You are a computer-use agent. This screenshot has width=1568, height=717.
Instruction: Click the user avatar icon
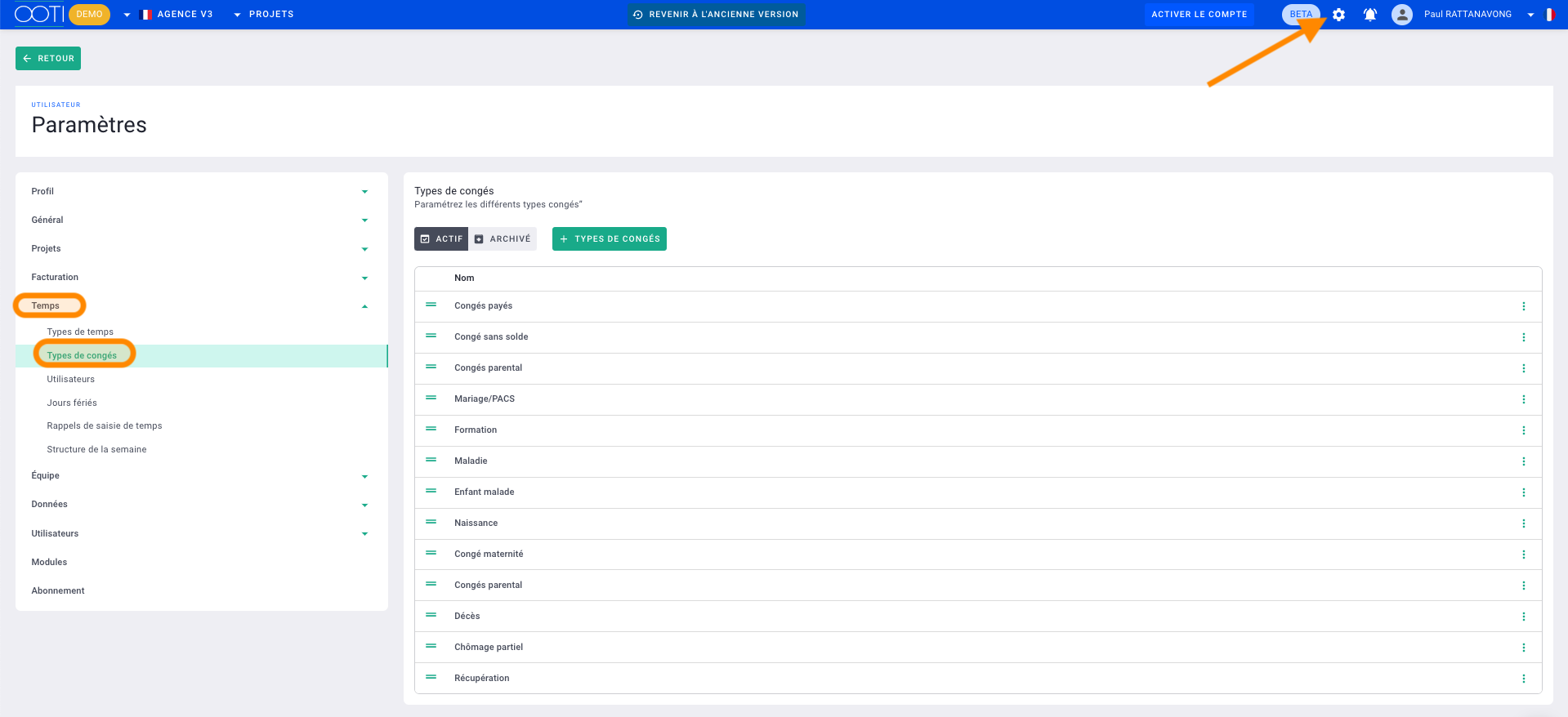coord(1402,15)
